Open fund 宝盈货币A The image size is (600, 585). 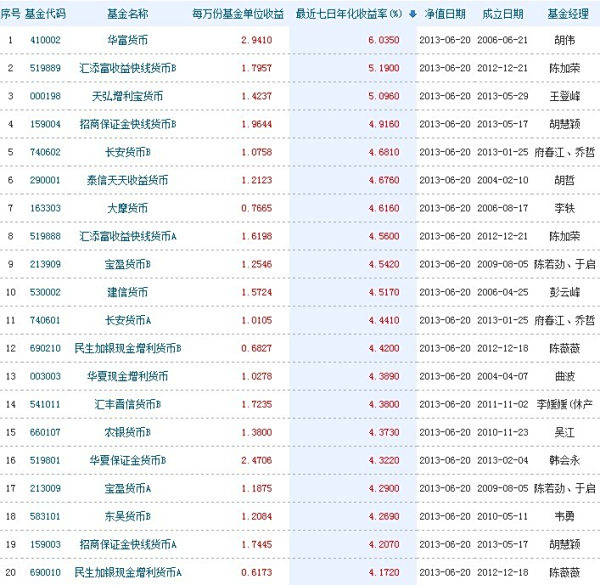[127, 488]
